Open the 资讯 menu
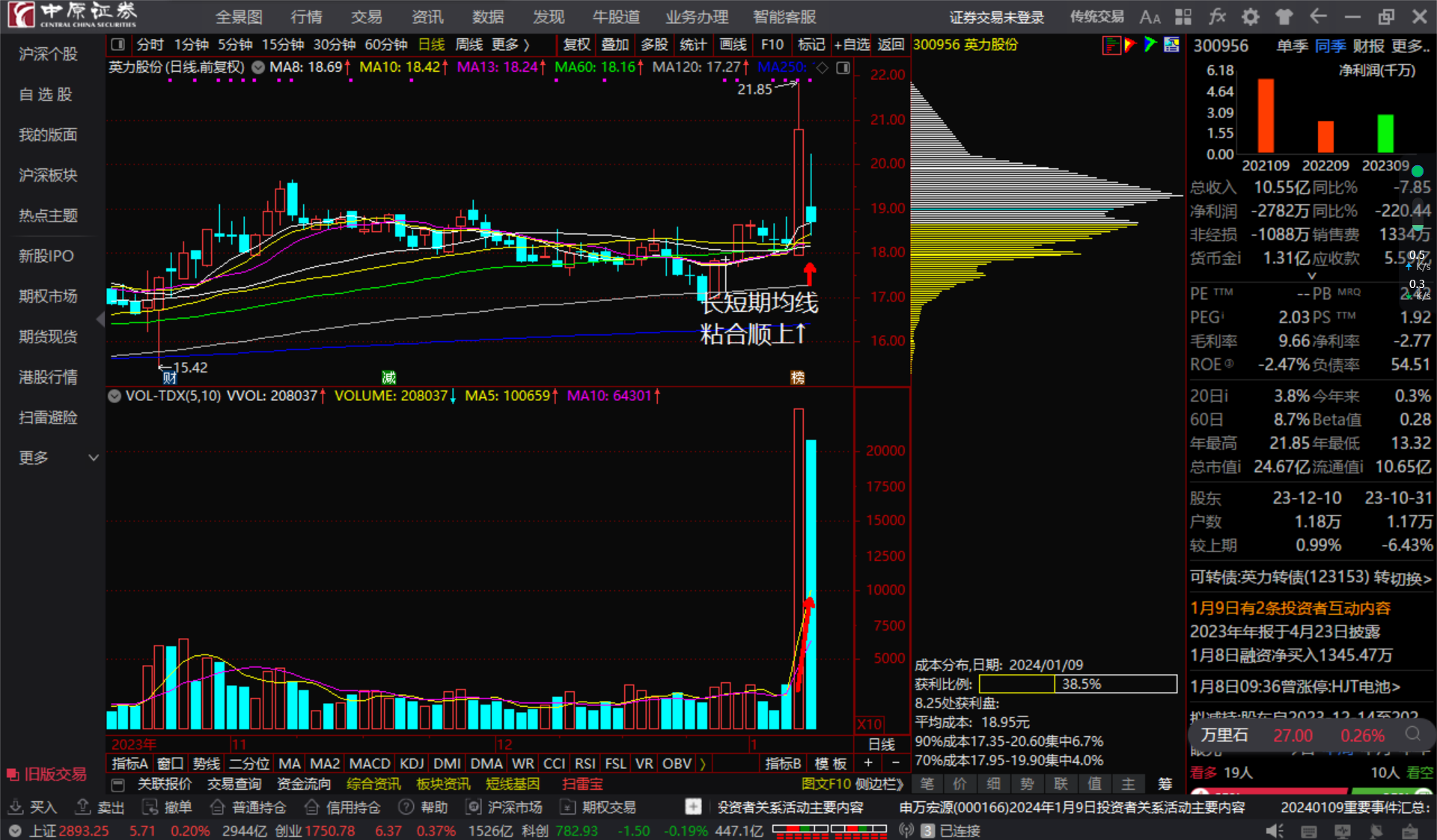This screenshot has width=1437, height=840. 427,16
